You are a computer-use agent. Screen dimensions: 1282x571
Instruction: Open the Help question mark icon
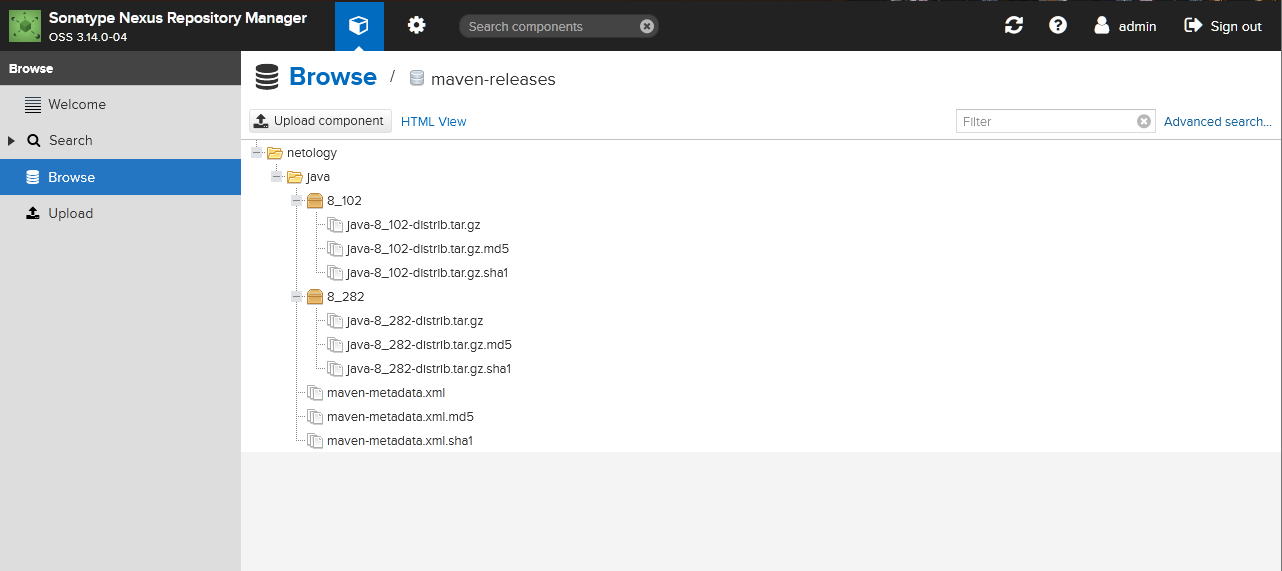[1058, 26]
